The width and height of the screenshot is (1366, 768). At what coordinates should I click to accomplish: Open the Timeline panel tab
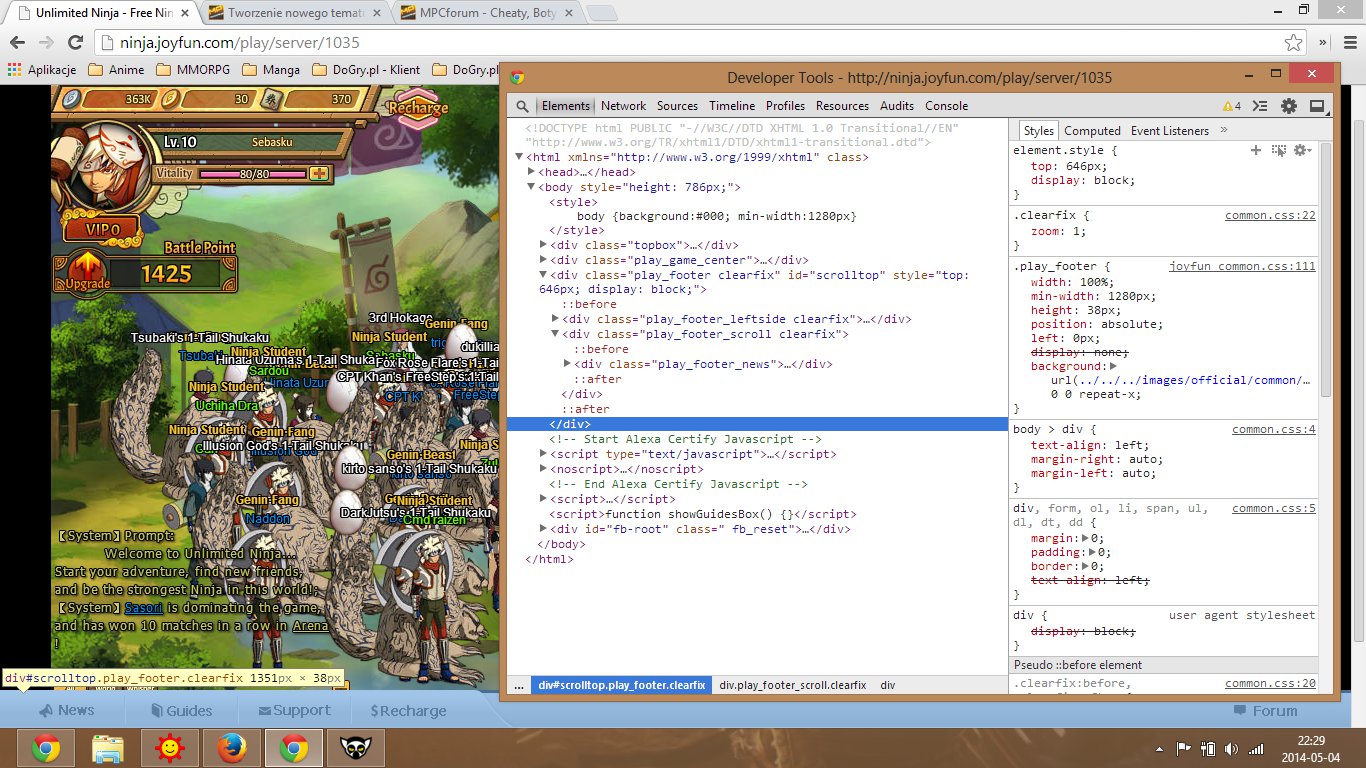pos(732,106)
